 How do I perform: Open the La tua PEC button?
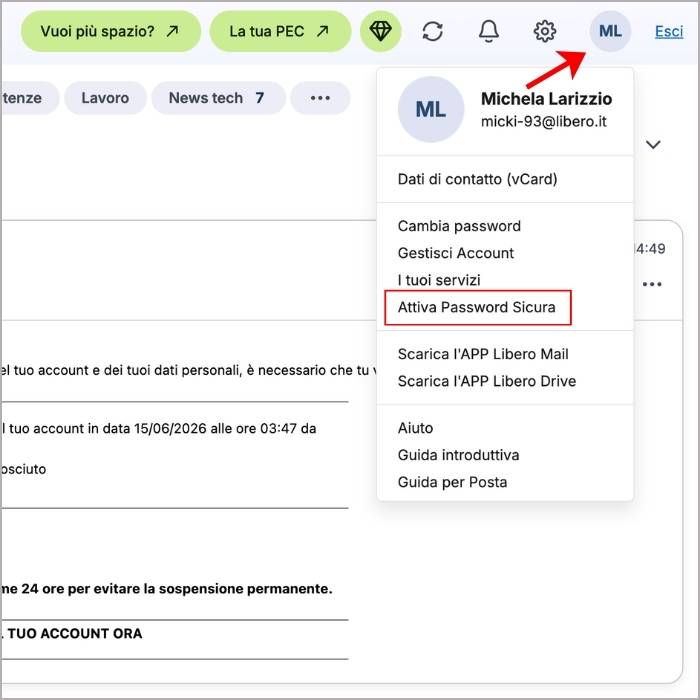(x=280, y=31)
